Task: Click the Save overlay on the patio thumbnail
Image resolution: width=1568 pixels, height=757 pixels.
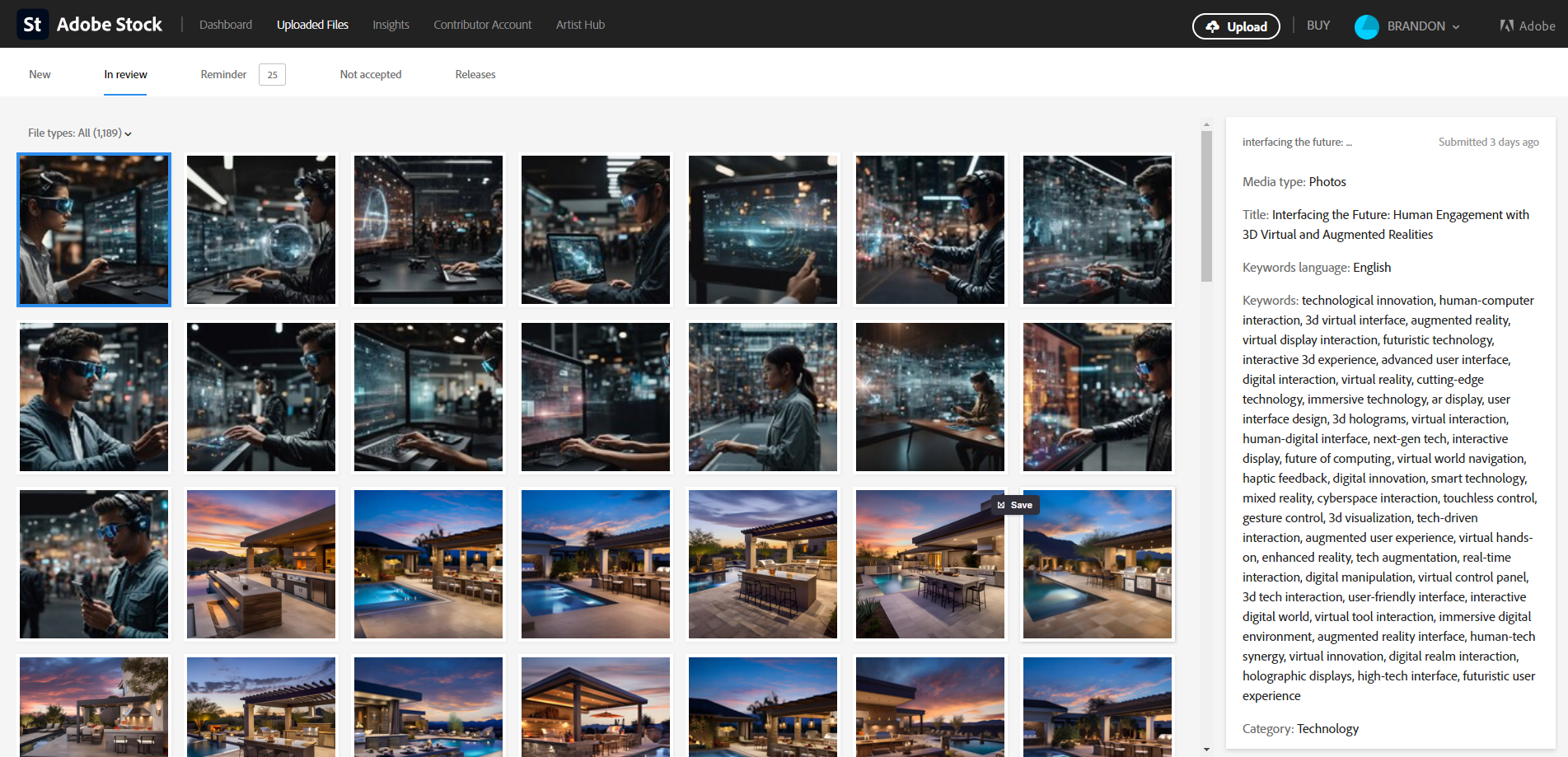Action: point(1015,505)
